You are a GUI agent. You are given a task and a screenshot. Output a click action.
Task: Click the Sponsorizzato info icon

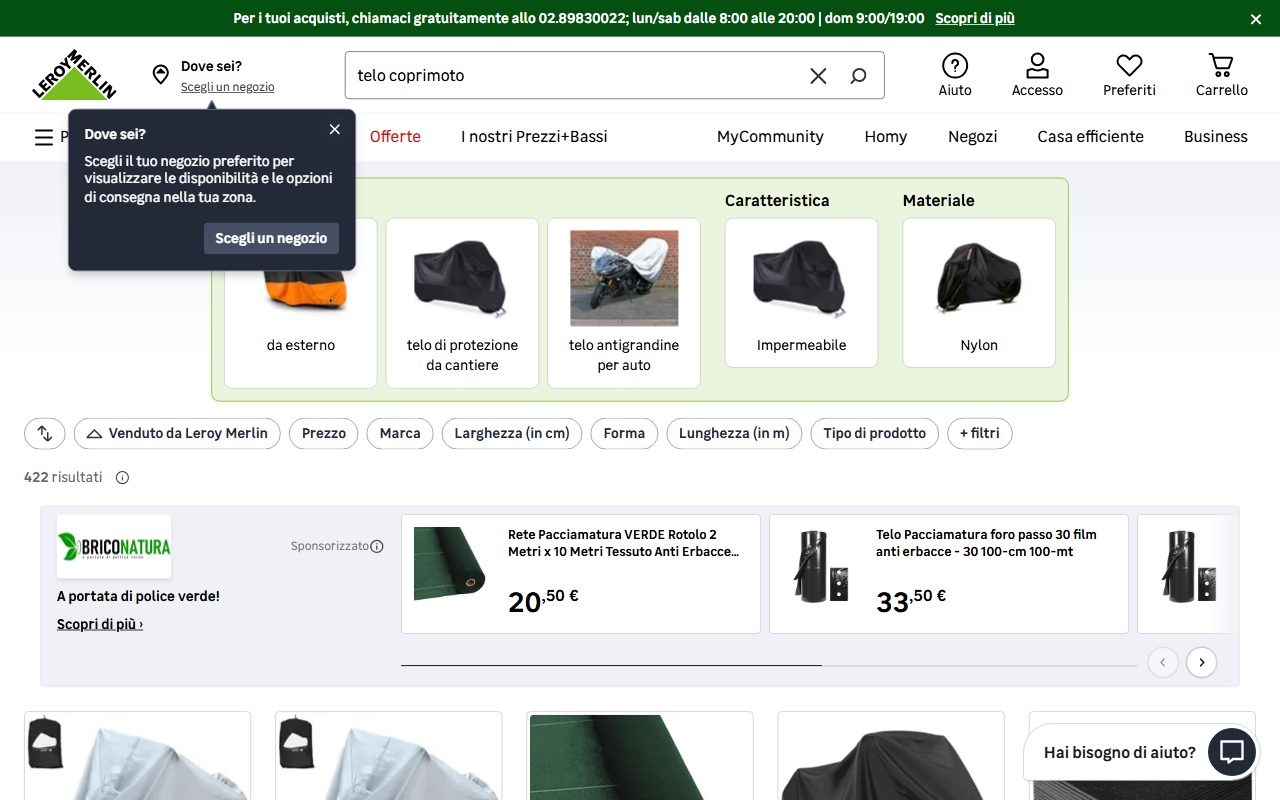click(377, 547)
